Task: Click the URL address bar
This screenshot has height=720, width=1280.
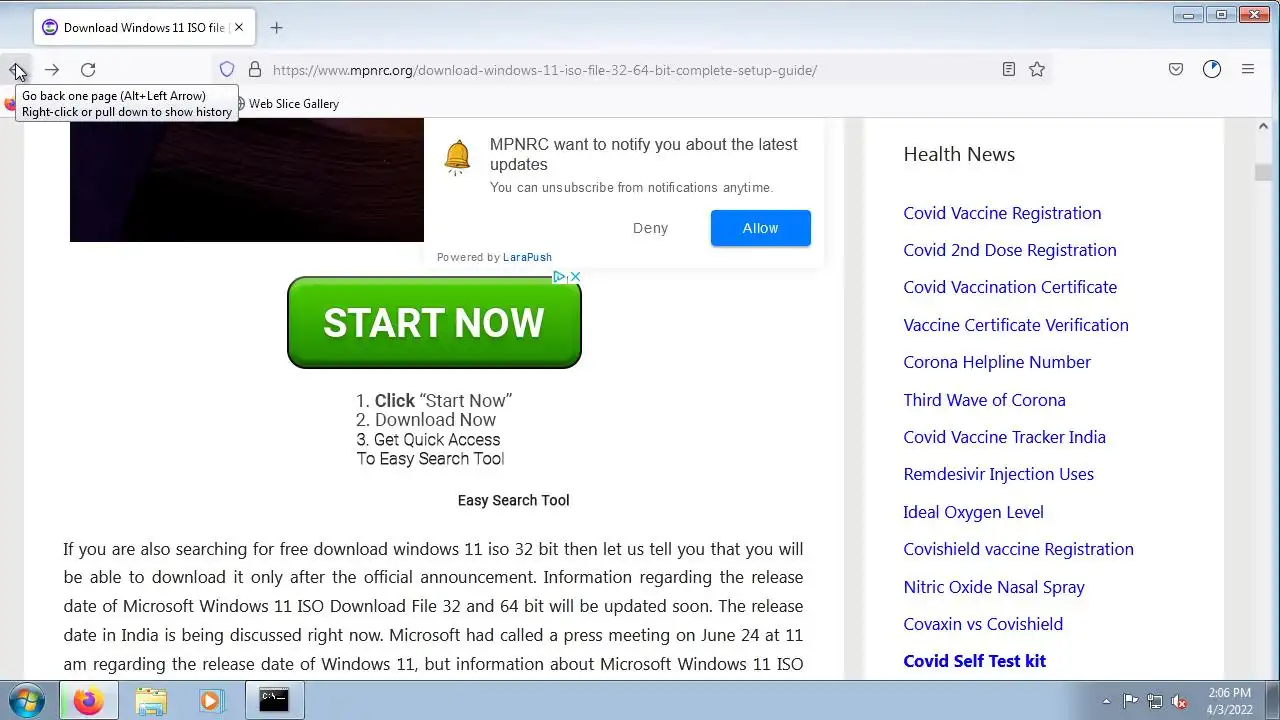Action: pos(630,70)
